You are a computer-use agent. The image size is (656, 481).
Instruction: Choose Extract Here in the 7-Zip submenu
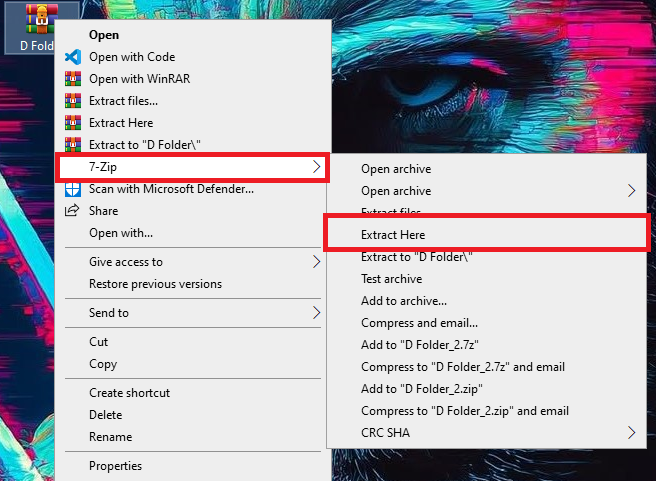pos(393,235)
